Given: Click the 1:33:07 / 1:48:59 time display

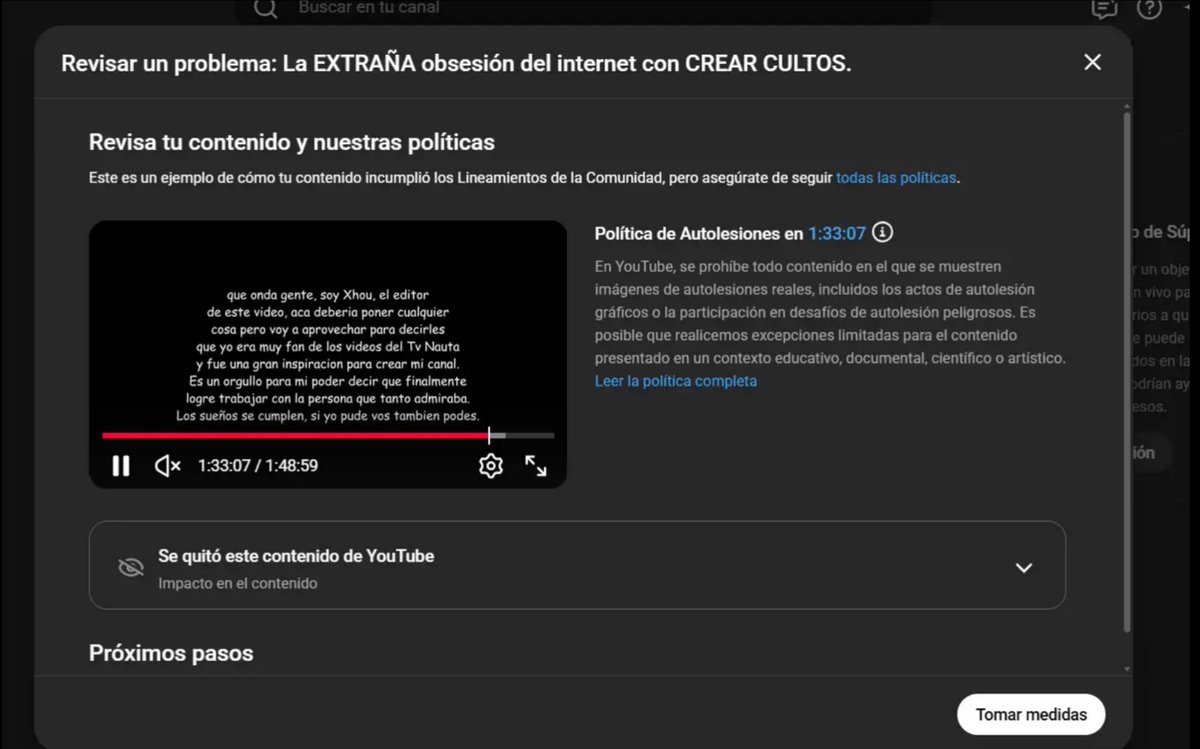Looking at the screenshot, I should (258, 465).
